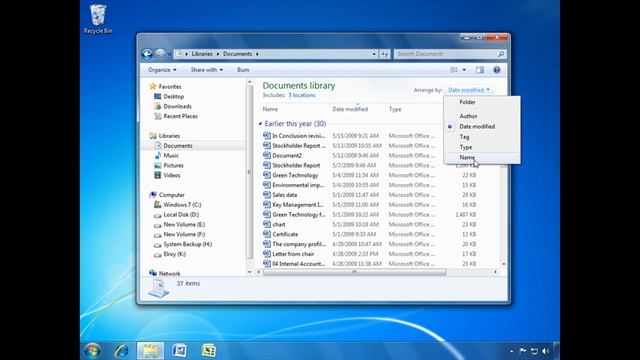Click Libraries in the address breadcrumb
Viewport: 640px width, 360px height.
202,54
